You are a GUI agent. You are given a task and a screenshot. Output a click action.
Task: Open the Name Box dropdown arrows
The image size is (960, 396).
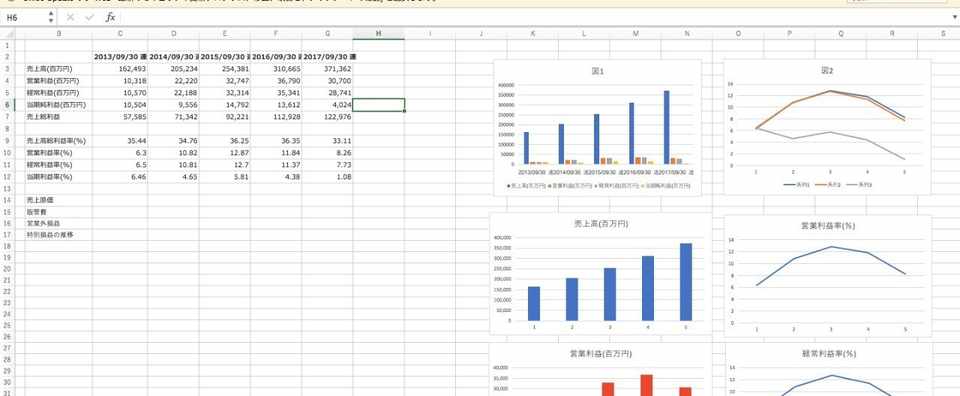pyautogui.click(x=51, y=18)
